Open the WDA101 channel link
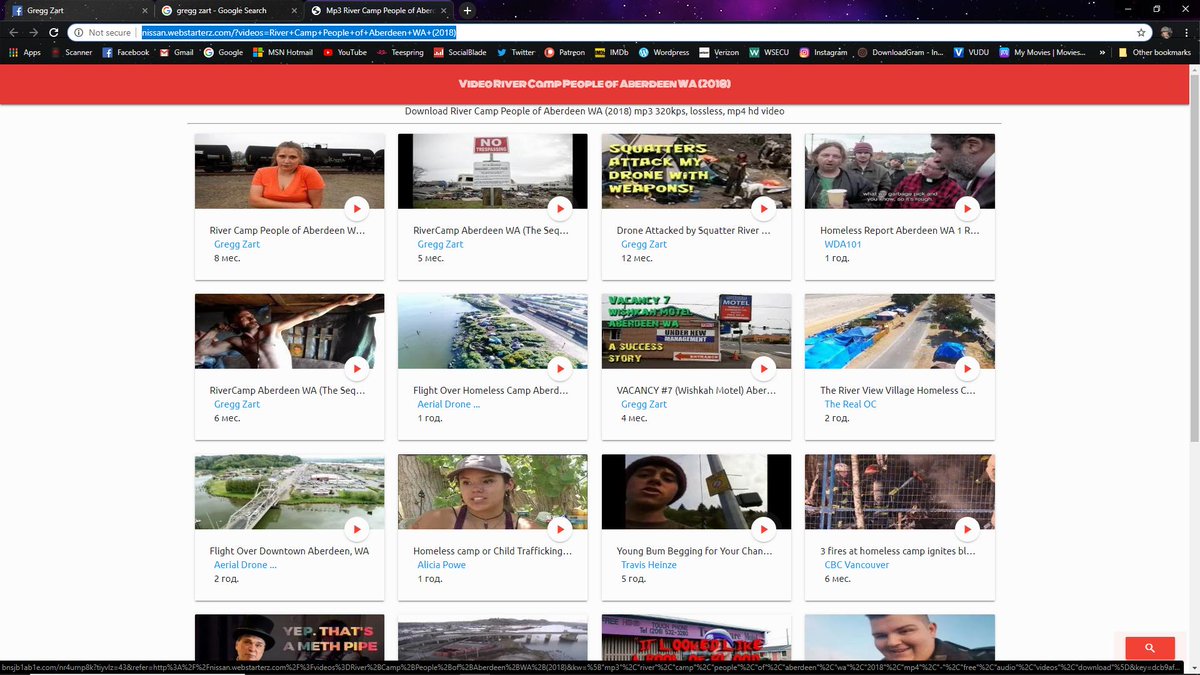The height and width of the screenshot is (675, 1200). (842, 244)
